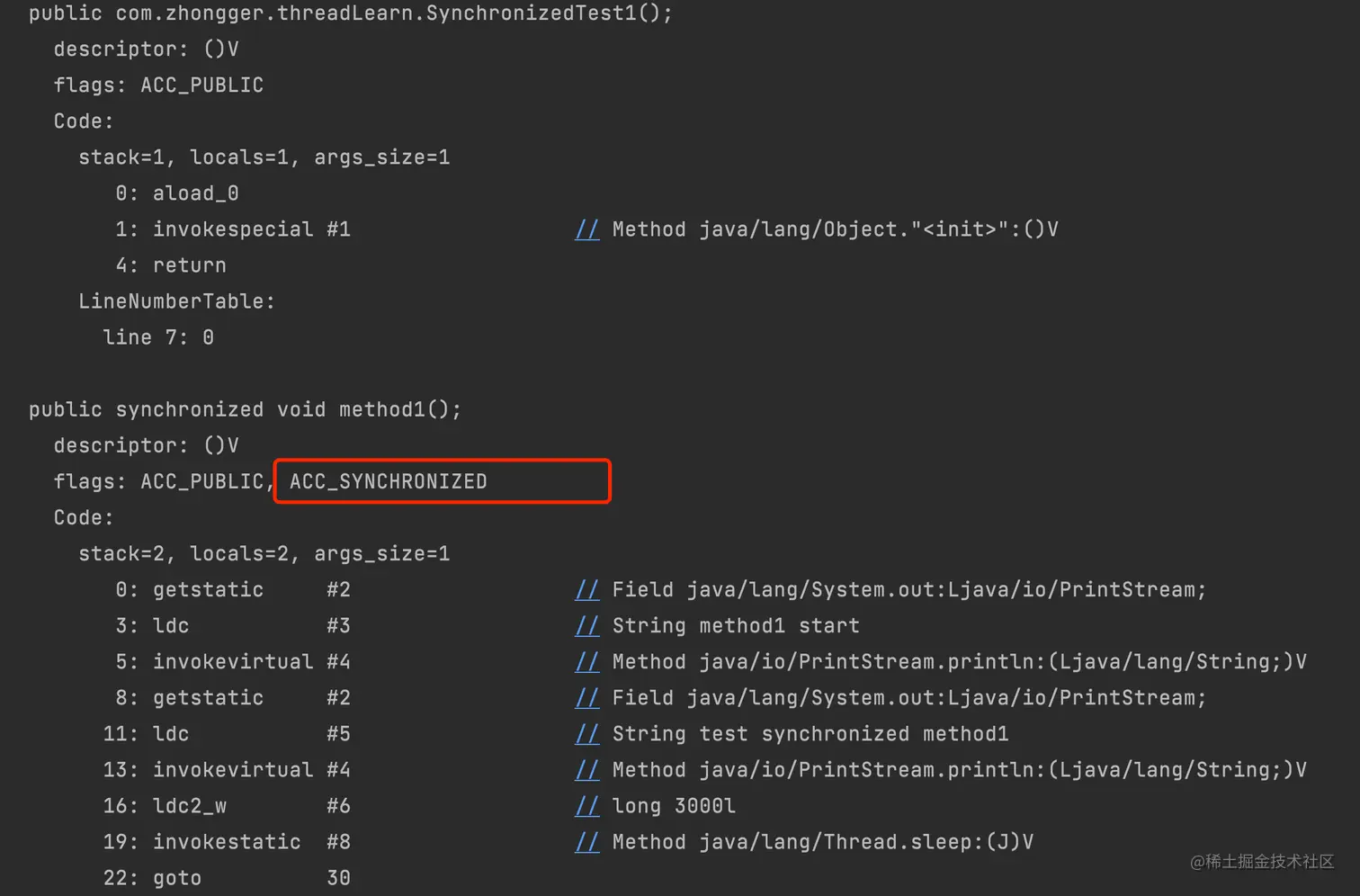The image size is (1360, 896).
Task: Click the '1: invokespecial #1' instruction
Action: tap(233, 229)
